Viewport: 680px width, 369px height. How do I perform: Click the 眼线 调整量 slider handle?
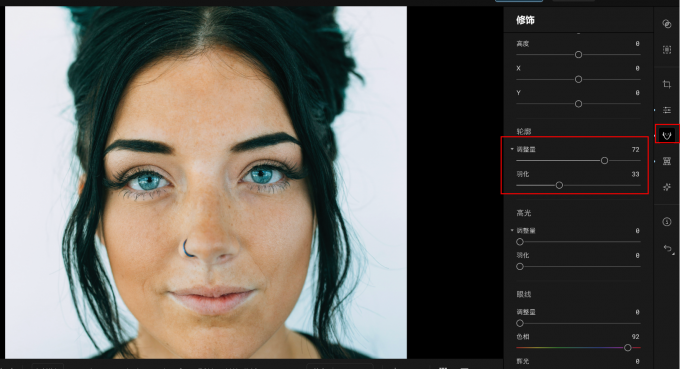click(x=520, y=323)
